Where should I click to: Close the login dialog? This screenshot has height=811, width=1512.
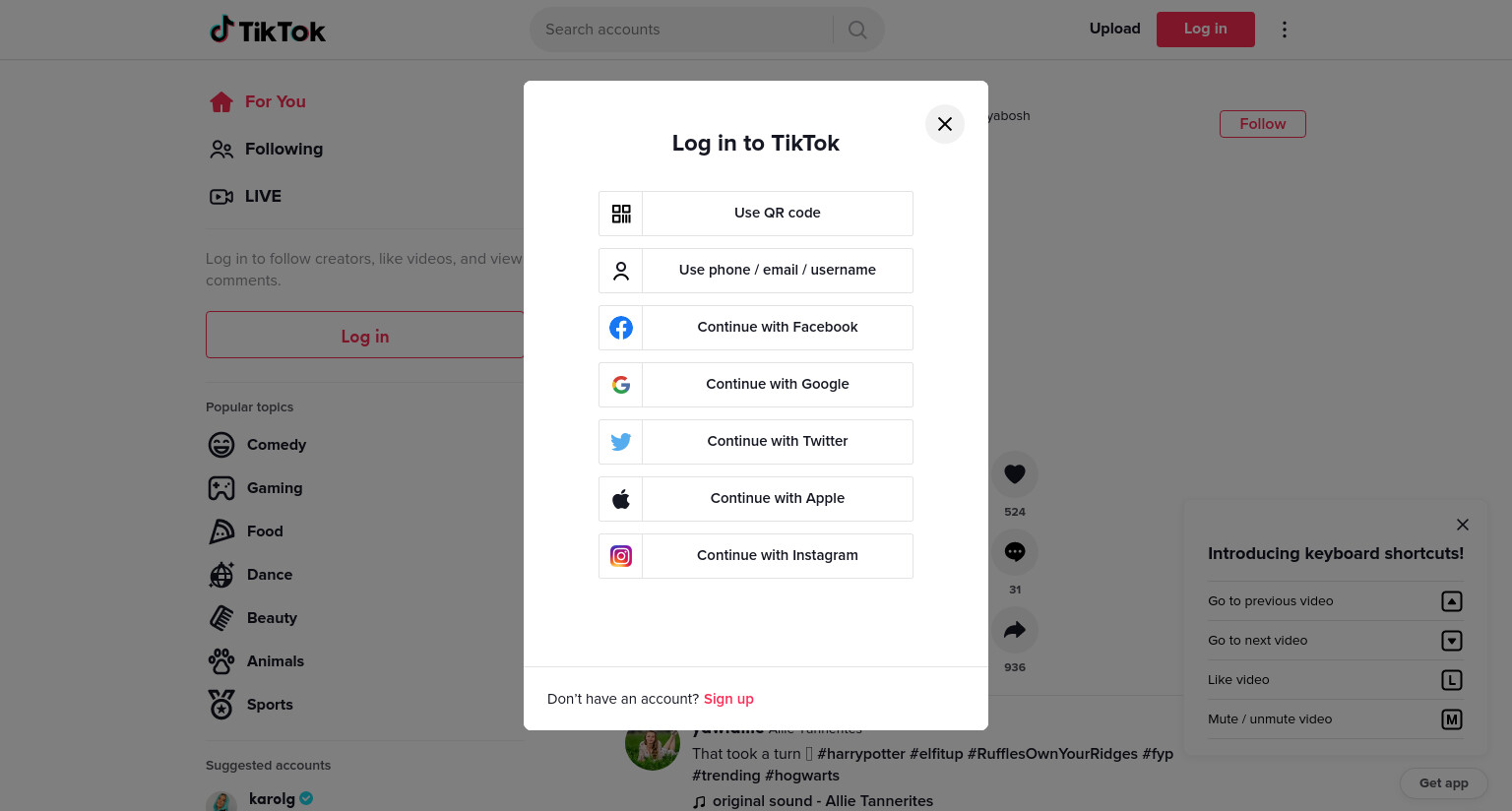945,124
